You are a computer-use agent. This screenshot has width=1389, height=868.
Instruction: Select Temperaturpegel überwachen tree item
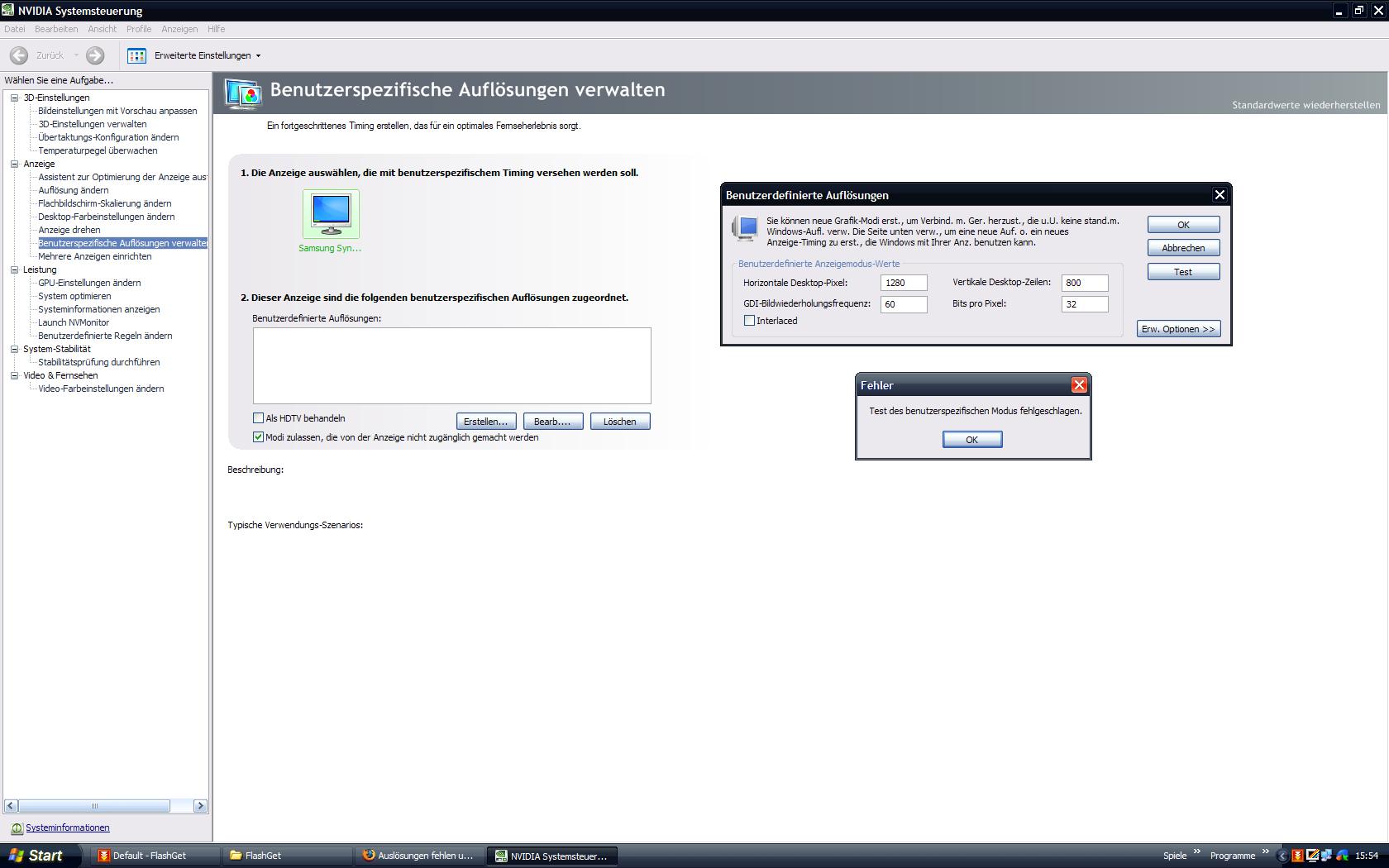[x=98, y=150]
